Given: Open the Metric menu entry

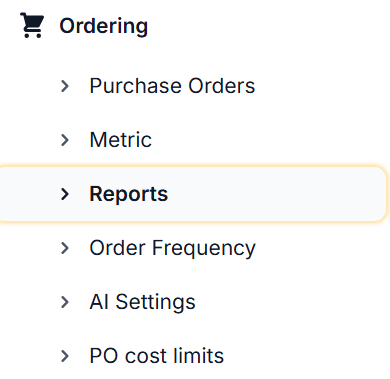Looking at the screenshot, I should 121,140.
